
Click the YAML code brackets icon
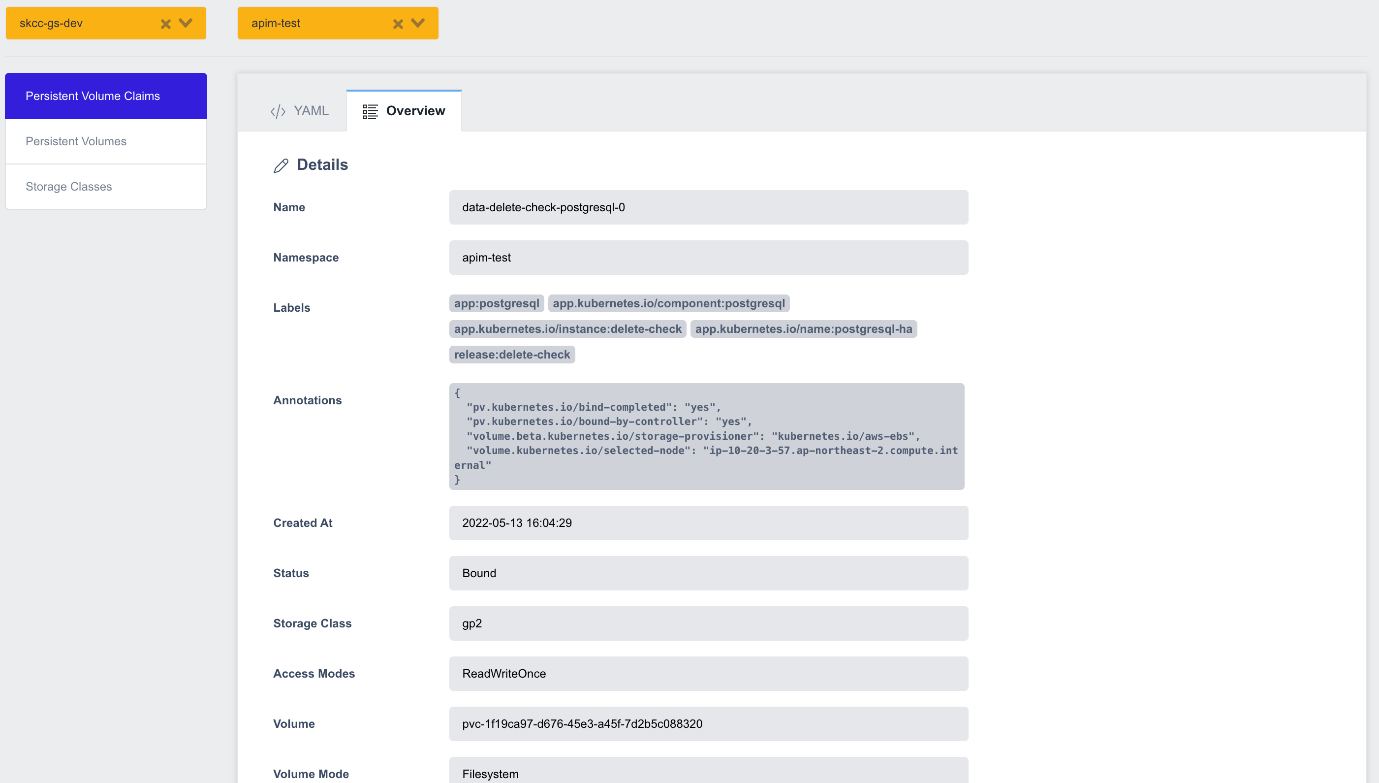click(278, 111)
